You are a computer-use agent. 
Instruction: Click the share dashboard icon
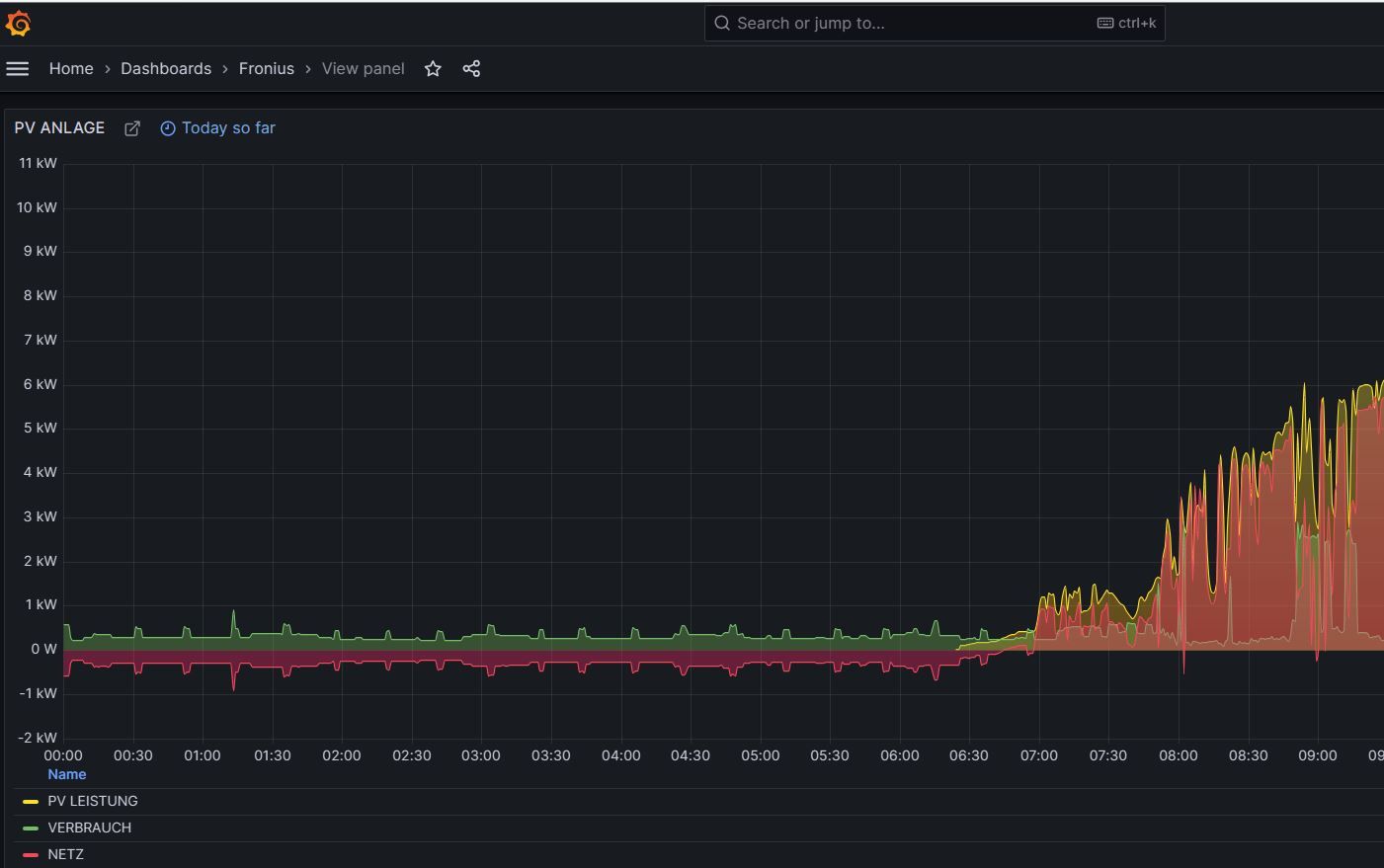(471, 69)
